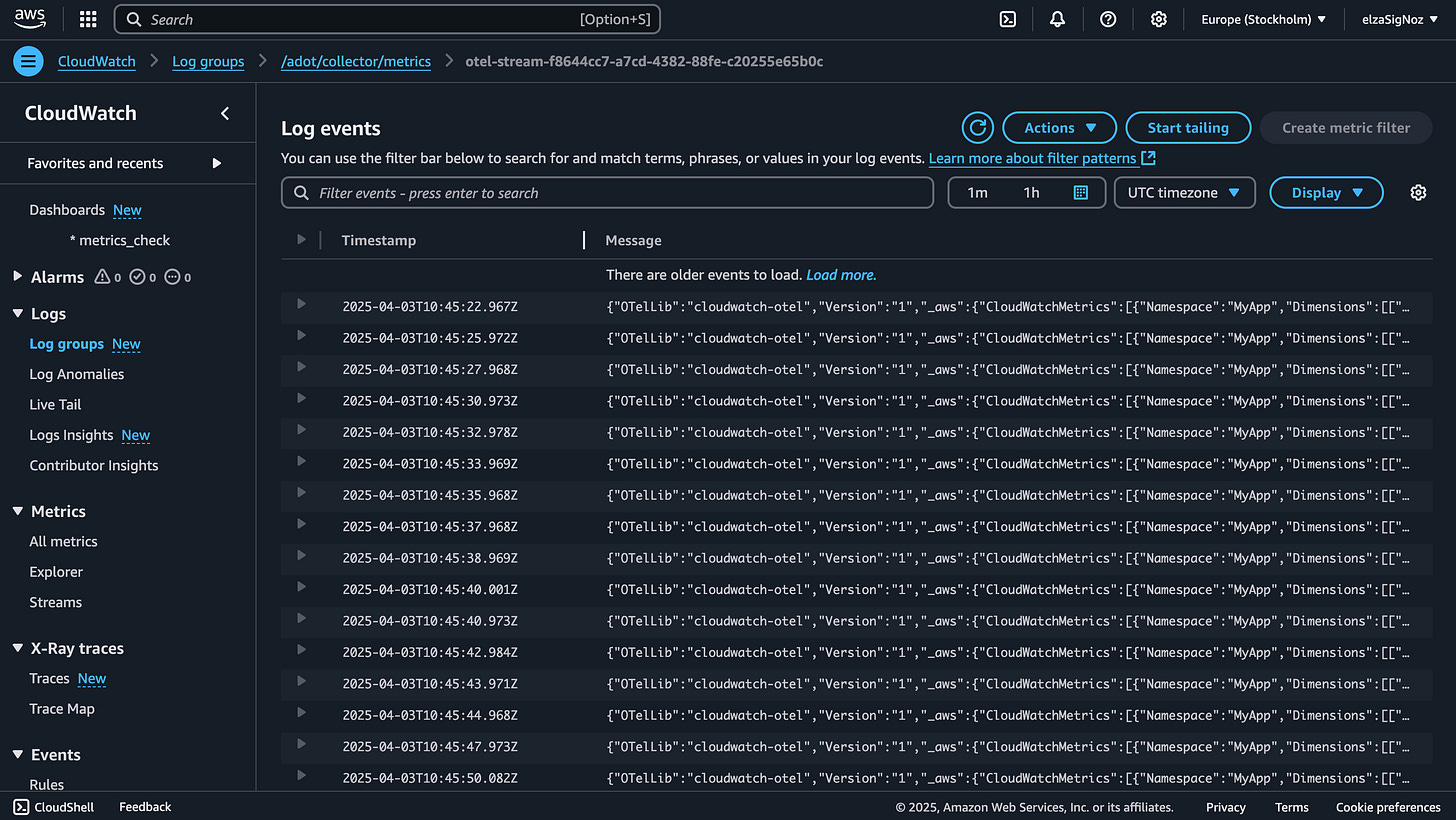Open Traces under X-Ray traces
This screenshot has height=820, width=1456.
pos(49,678)
